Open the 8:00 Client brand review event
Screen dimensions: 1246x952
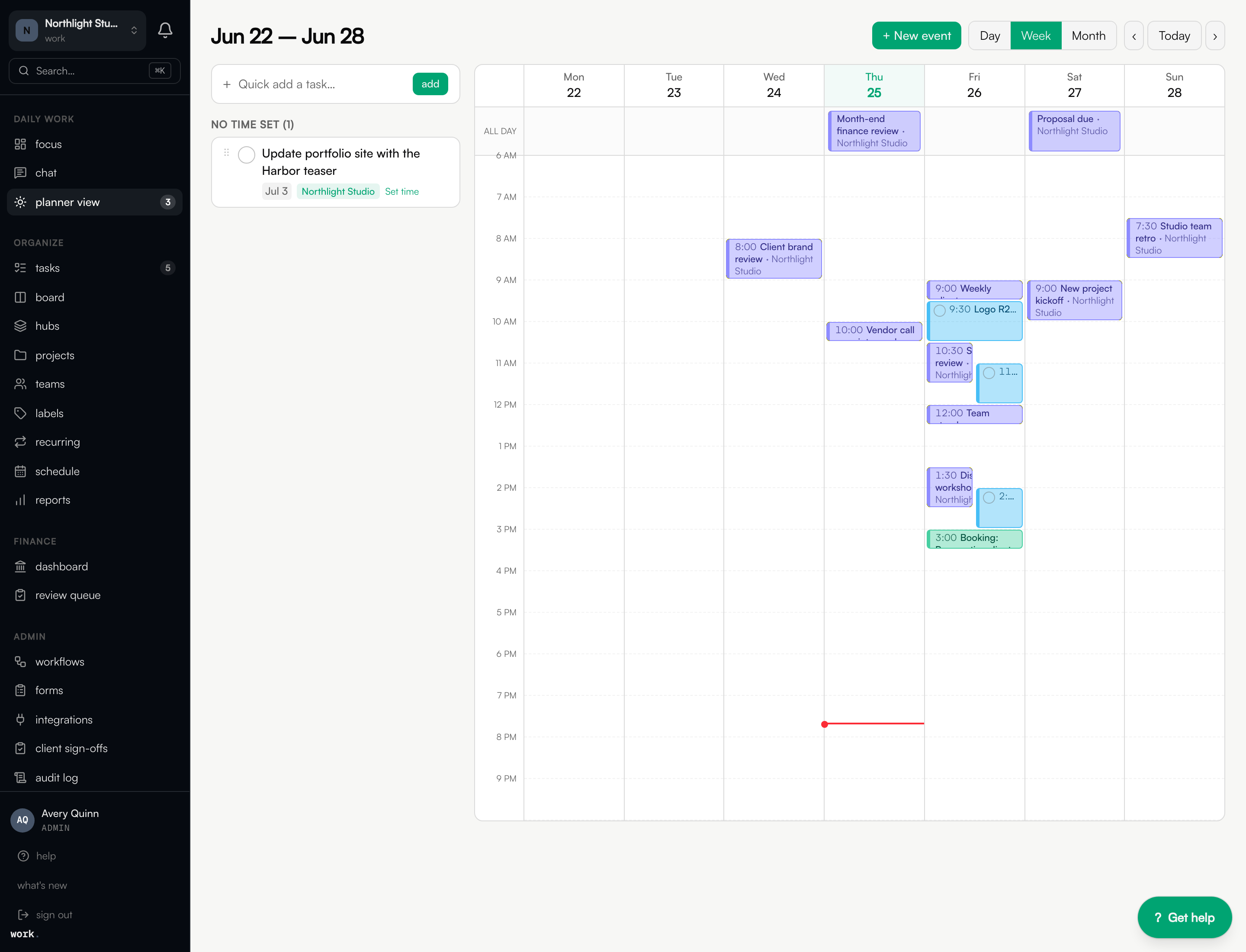click(774, 259)
